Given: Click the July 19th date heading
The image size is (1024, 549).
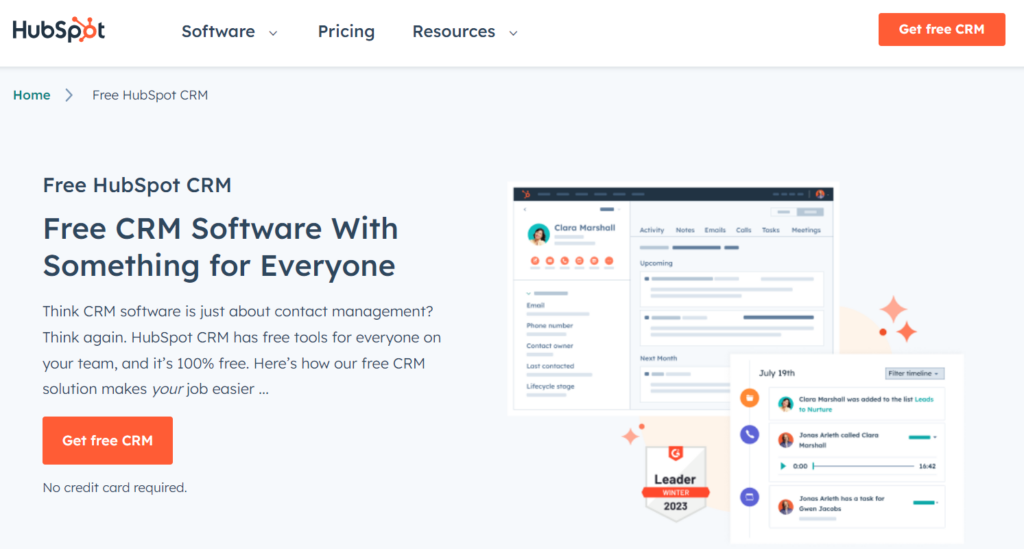Looking at the screenshot, I should pos(776,373).
